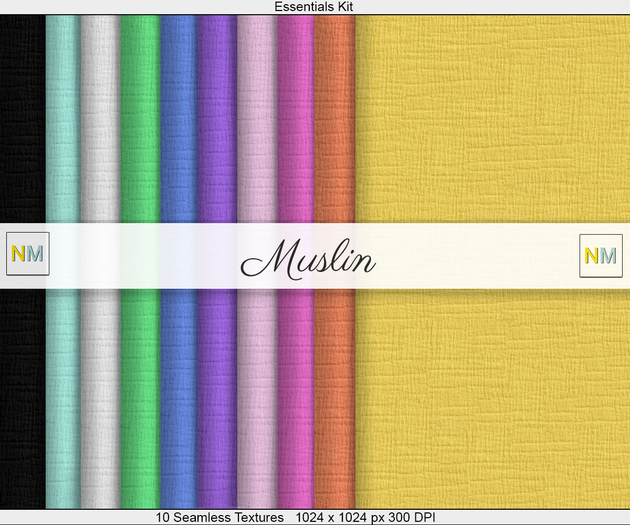The width and height of the screenshot is (630, 525).
Task: Click the '10 Seamless Textures' caption
Action: pos(219,517)
